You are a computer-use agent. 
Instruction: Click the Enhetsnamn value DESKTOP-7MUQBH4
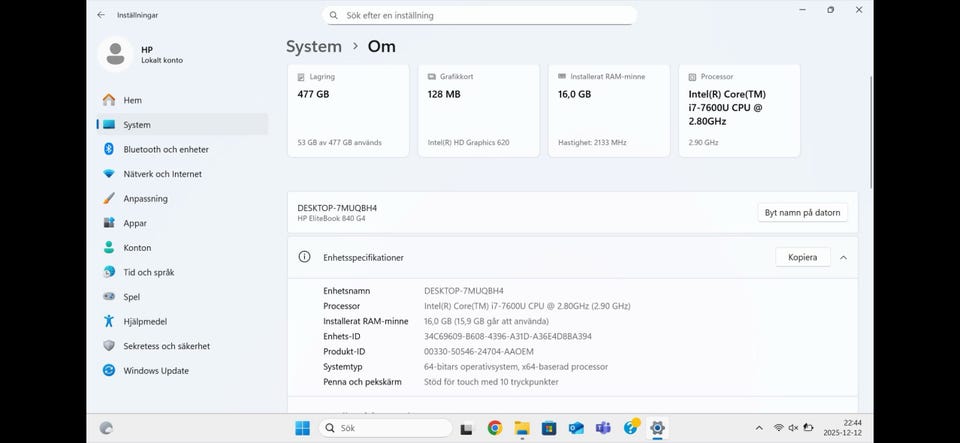[463, 291]
